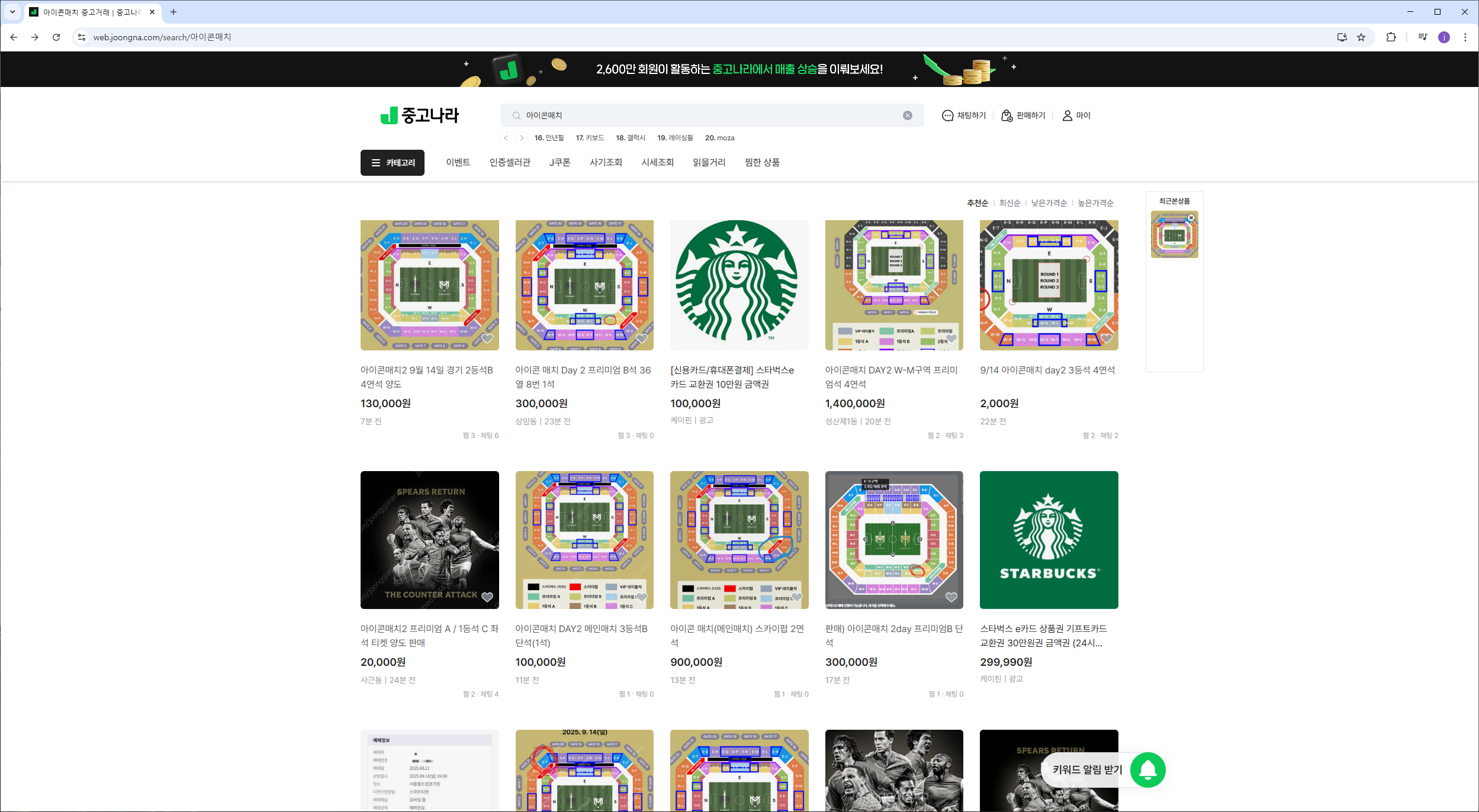1479x812 pixels.
Task: Open tab search dropdown arrow
Action: coord(12,12)
